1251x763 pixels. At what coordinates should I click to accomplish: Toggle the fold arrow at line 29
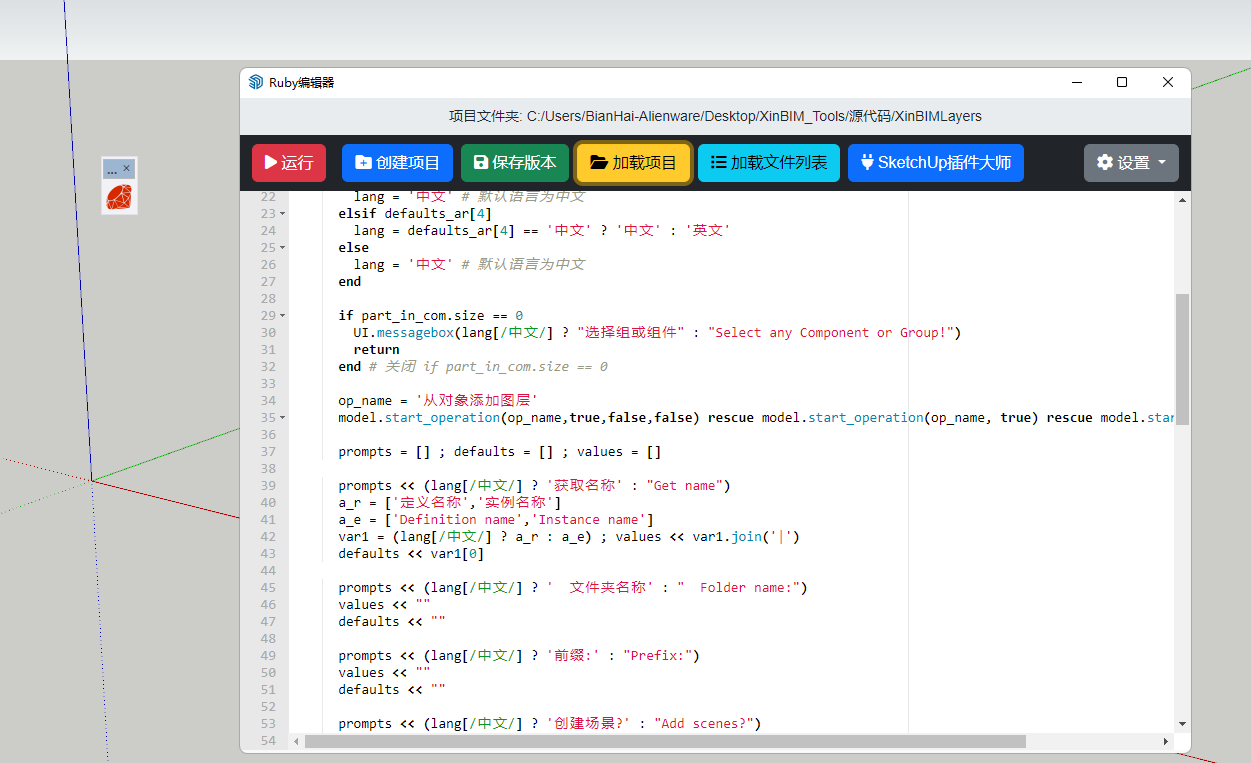282,316
